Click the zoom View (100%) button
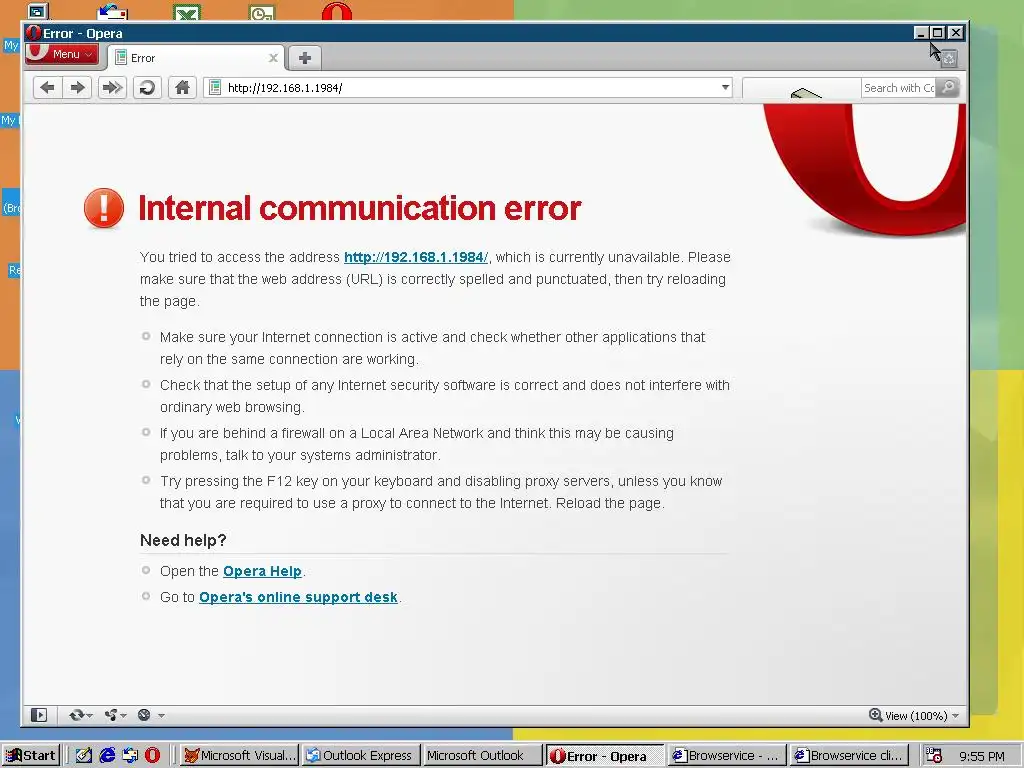The width and height of the screenshot is (1024, 768). (908, 716)
